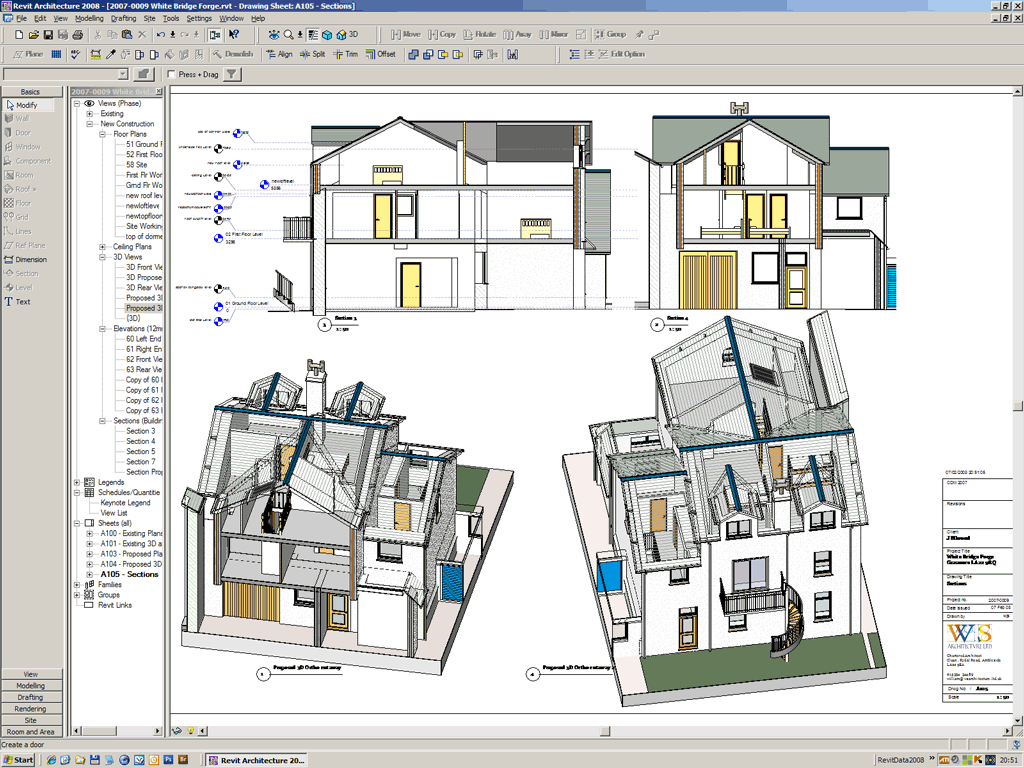This screenshot has width=1024, height=768.
Task: Click the Revit Architecture taskbar button
Action: tap(256, 760)
